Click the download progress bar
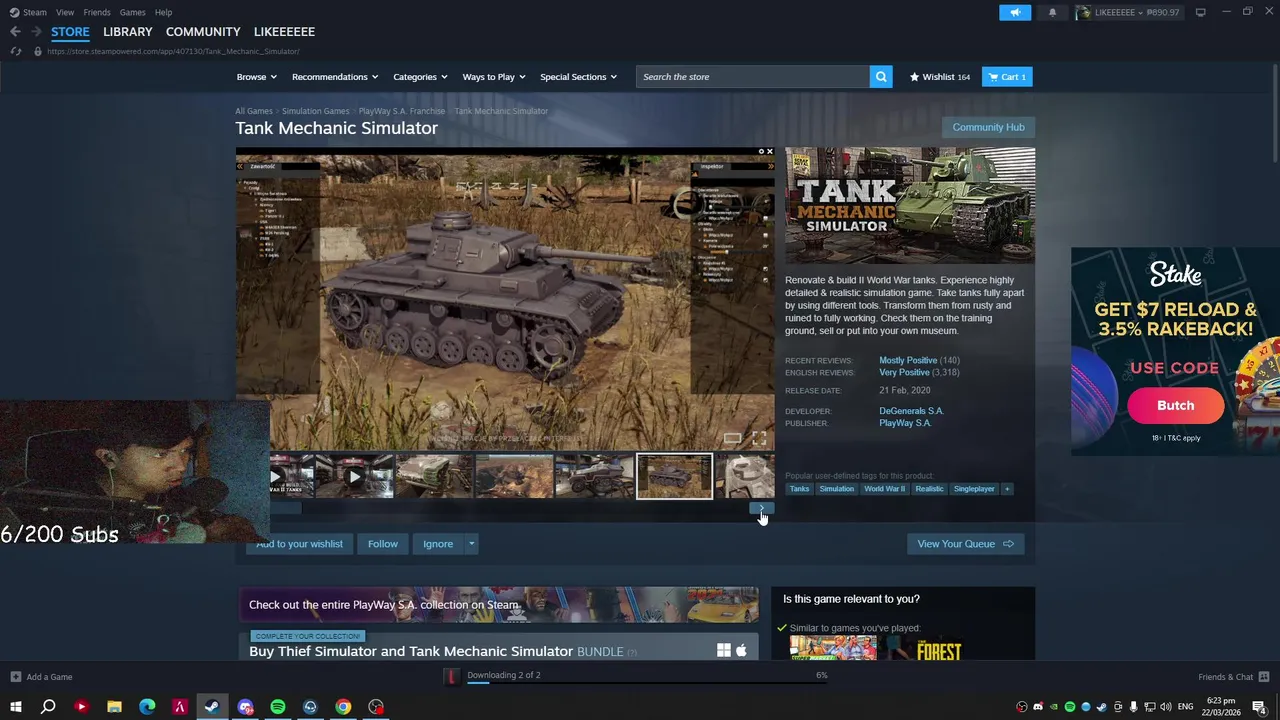This screenshot has width=1280, height=720. point(645,684)
